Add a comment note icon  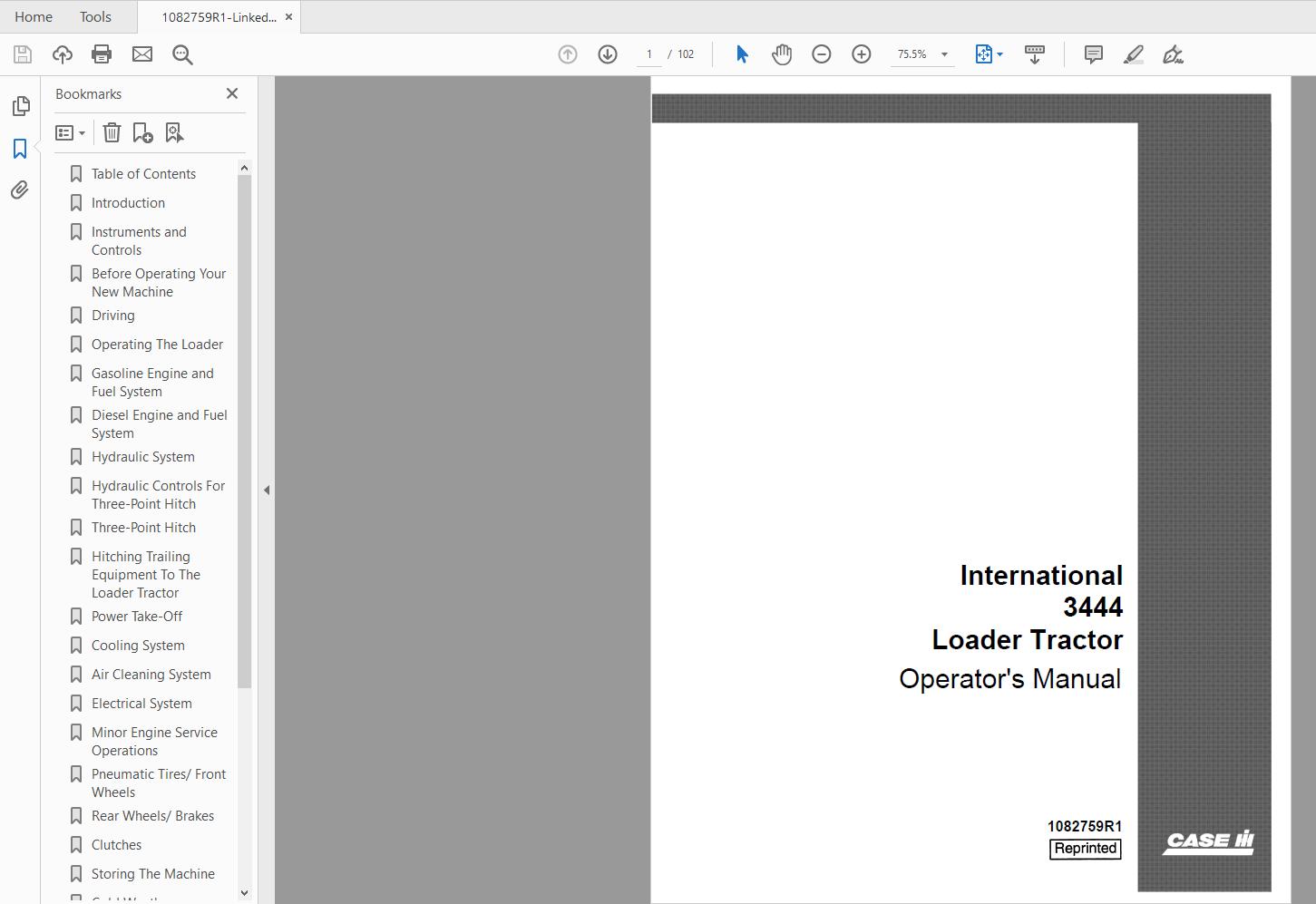[1094, 54]
